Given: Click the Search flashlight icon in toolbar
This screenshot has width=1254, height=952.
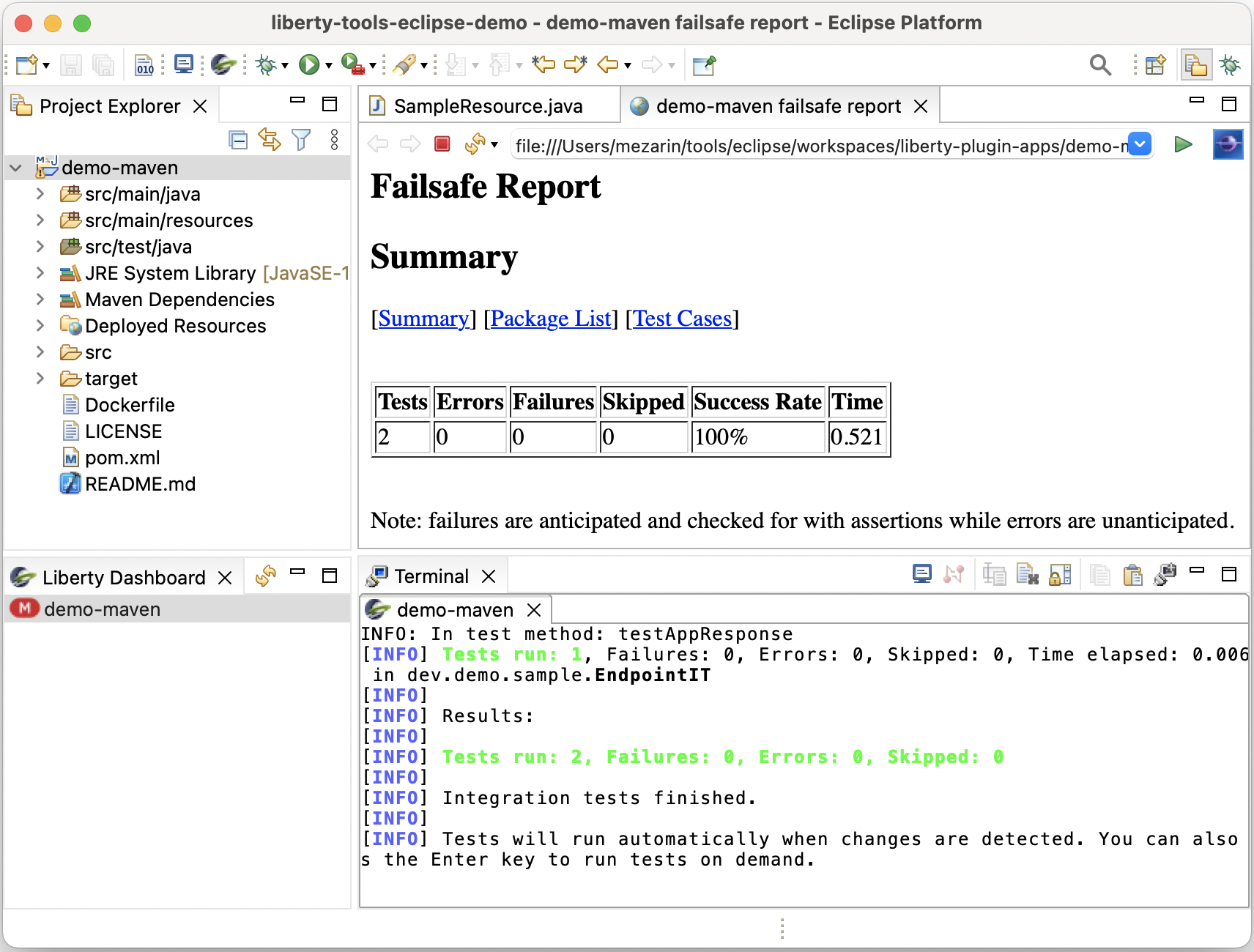Looking at the screenshot, I should pos(404,65).
